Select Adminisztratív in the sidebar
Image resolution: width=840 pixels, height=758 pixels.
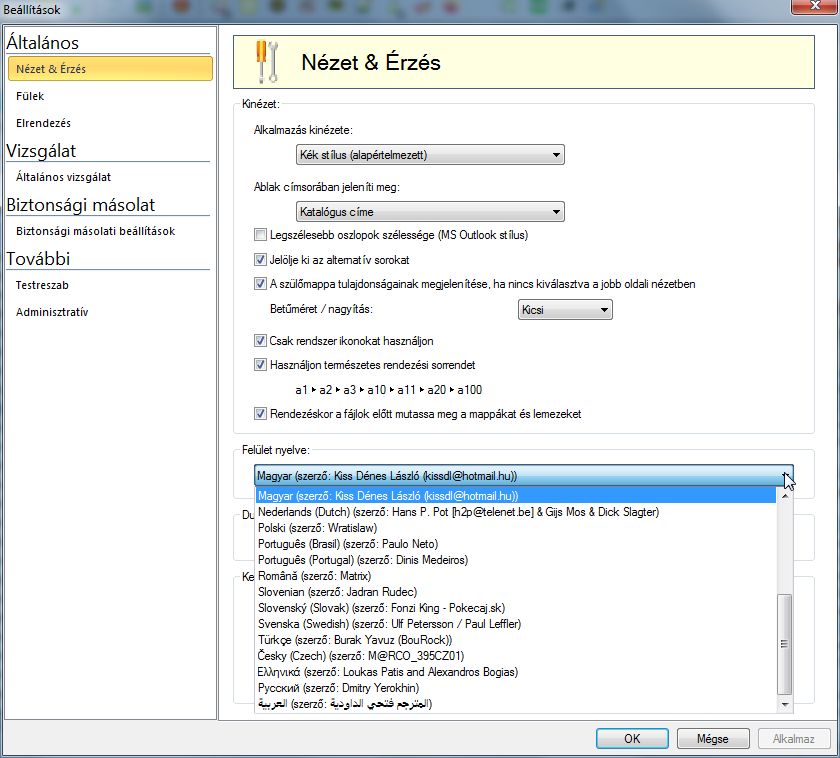point(52,312)
